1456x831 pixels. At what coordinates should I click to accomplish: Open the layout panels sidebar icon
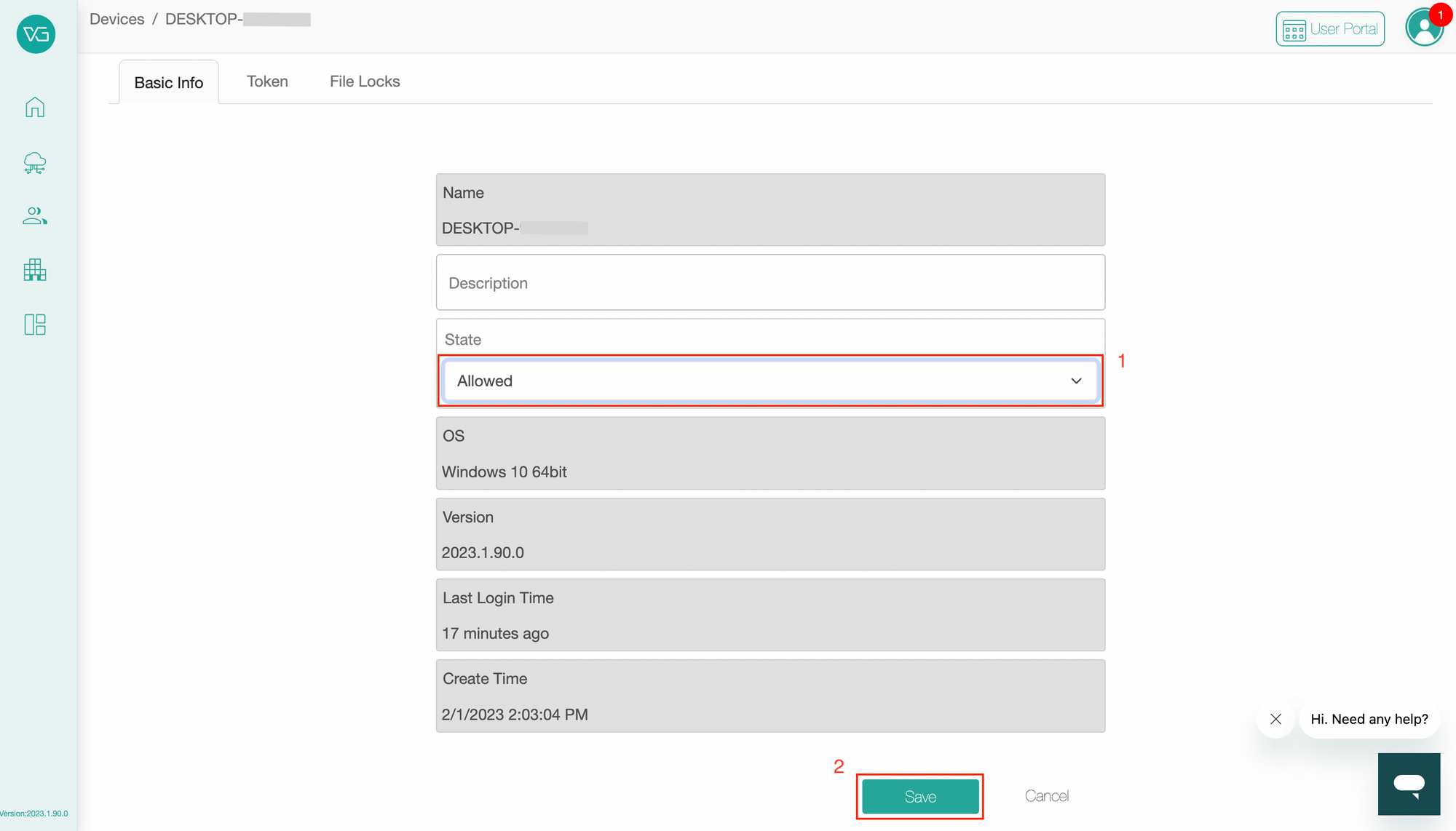[35, 325]
